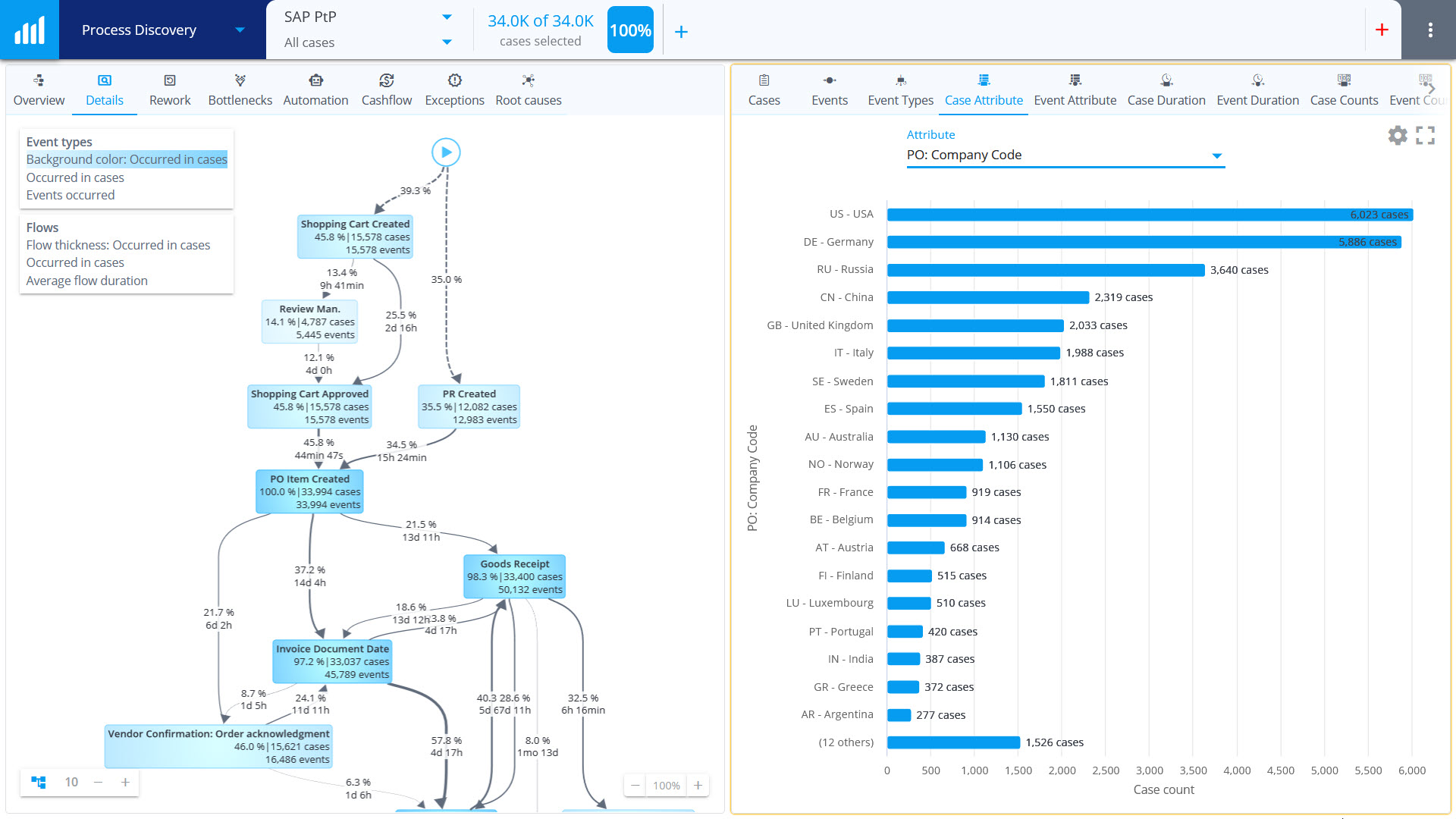Open the Event Duration icon
Screen dimensions: 1456x819
pyautogui.click(x=1258, y=80)
